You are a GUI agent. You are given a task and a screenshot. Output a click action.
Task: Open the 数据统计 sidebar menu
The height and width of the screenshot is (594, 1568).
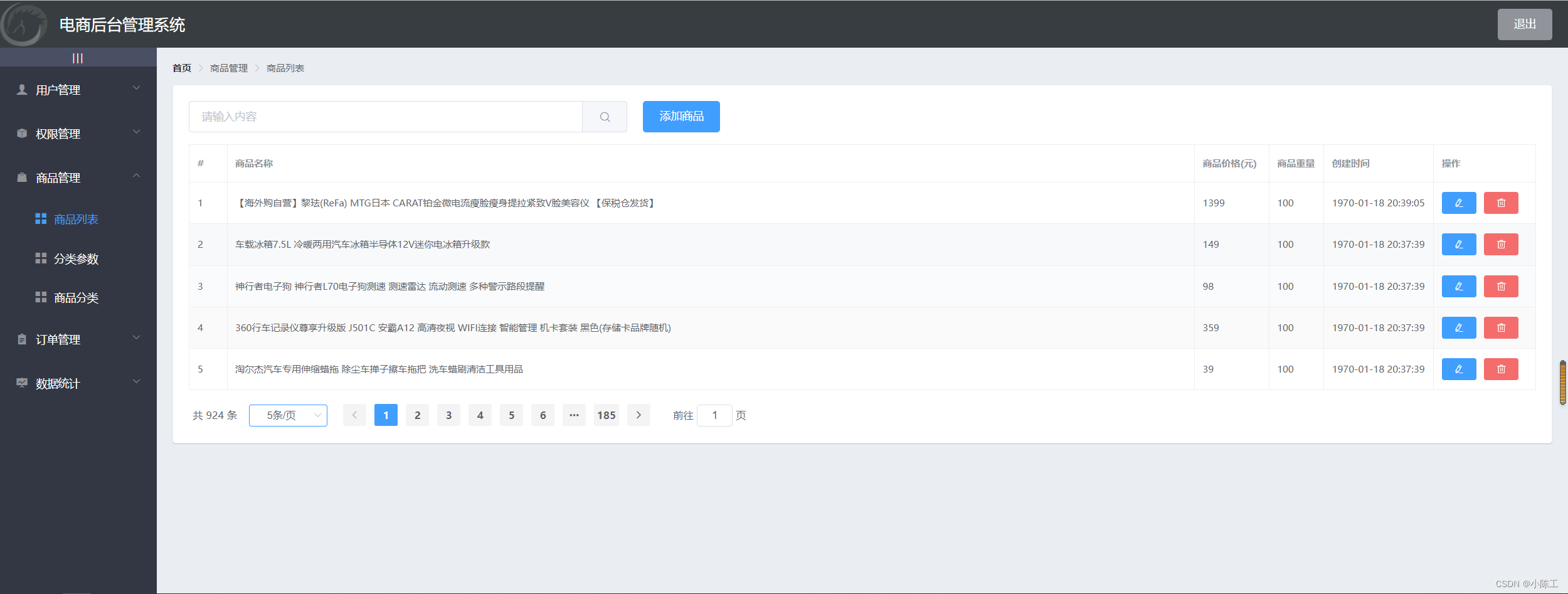[78, 383]
